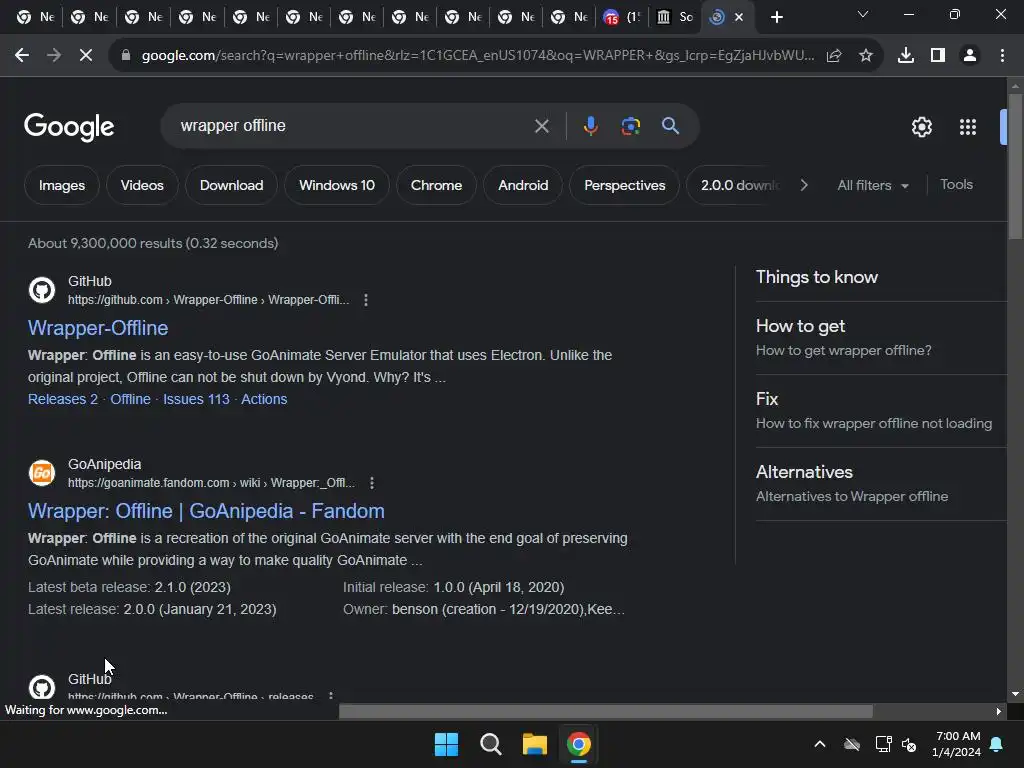Click the address bar URL
1024x768 pixels.
click(x=477, y=56)
